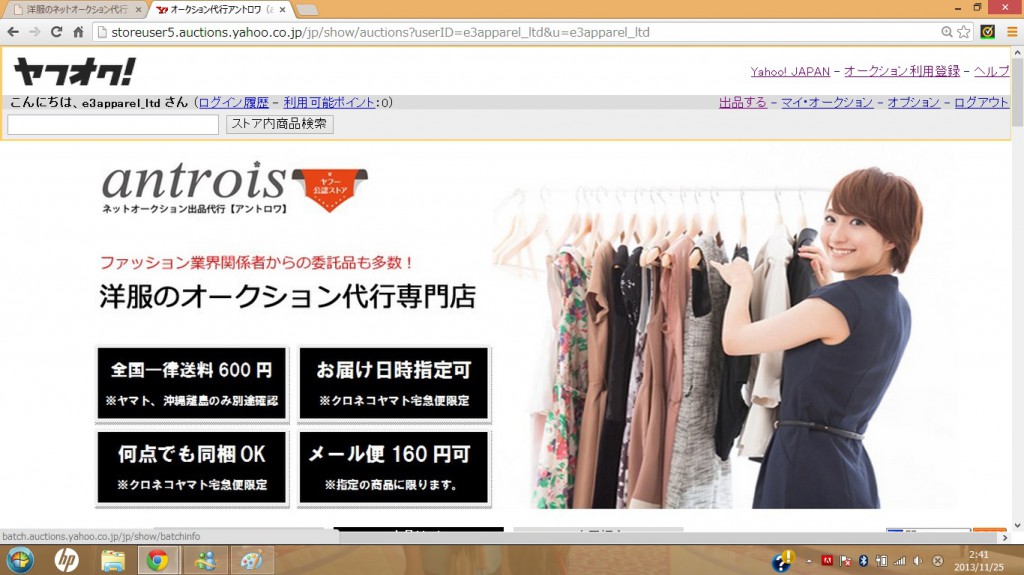Viewport: 1024px width, 575px height.
Task: Click the ログアウト link
Action: [x=981, y=103]
